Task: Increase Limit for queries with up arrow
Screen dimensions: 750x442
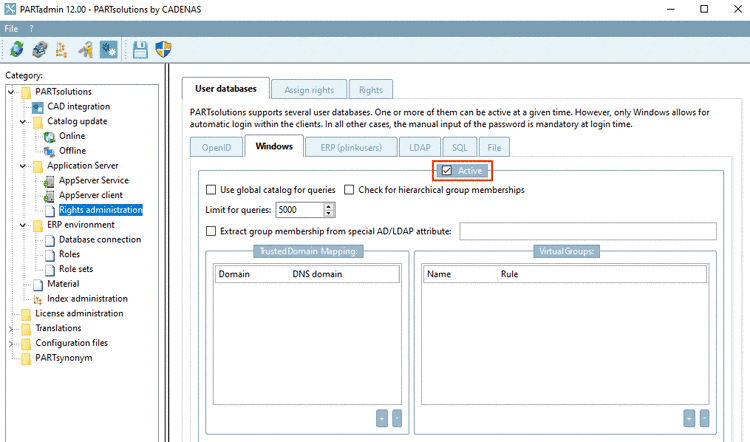Action: [329, 206]
